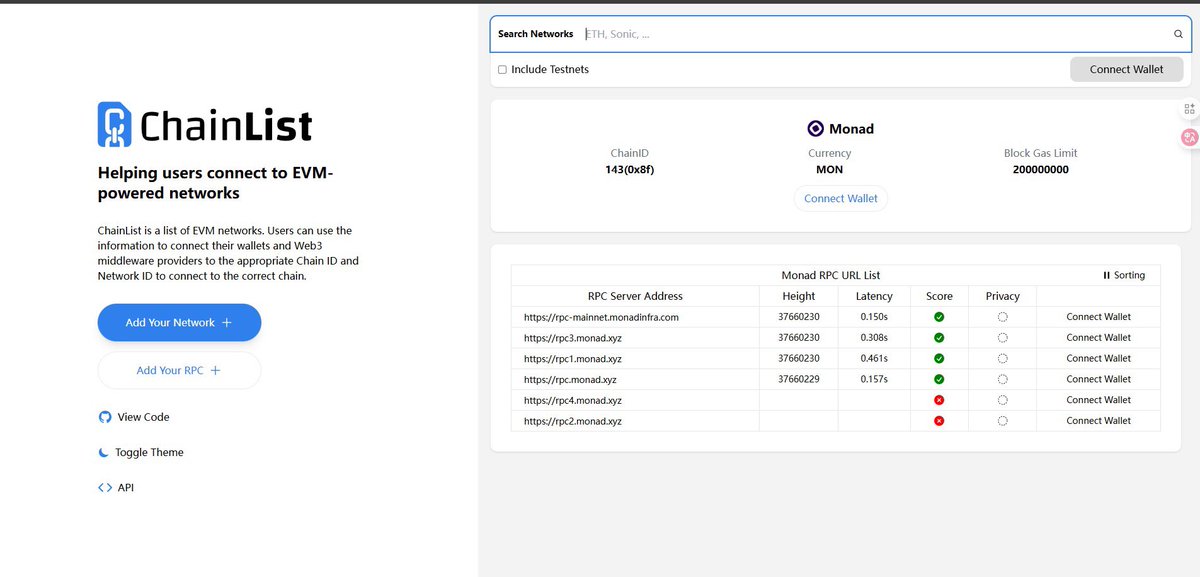Click the gray Connect Wallet button at top

1126,69
